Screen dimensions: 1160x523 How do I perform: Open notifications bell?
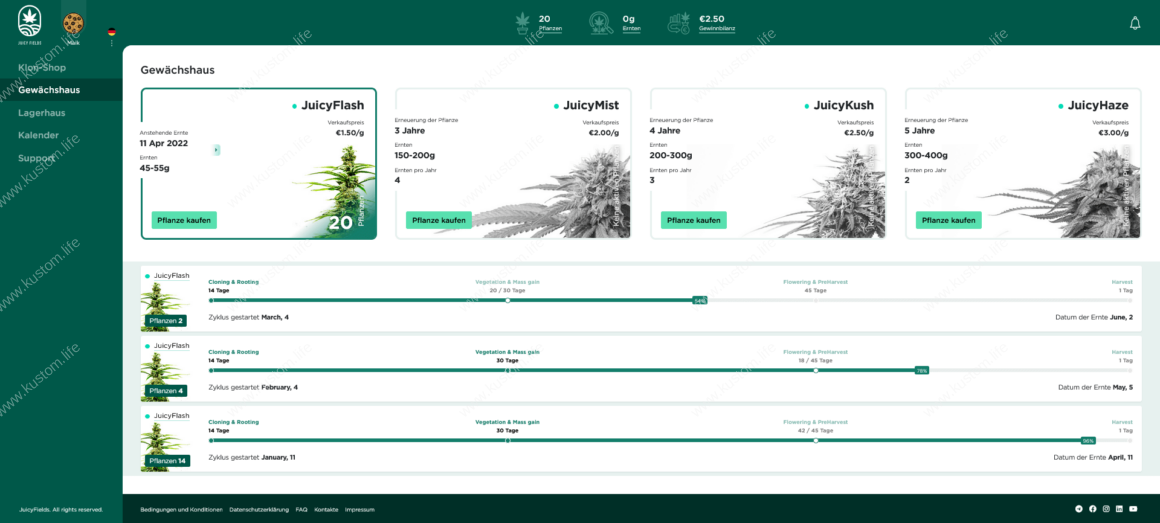tap(1135, 24)
